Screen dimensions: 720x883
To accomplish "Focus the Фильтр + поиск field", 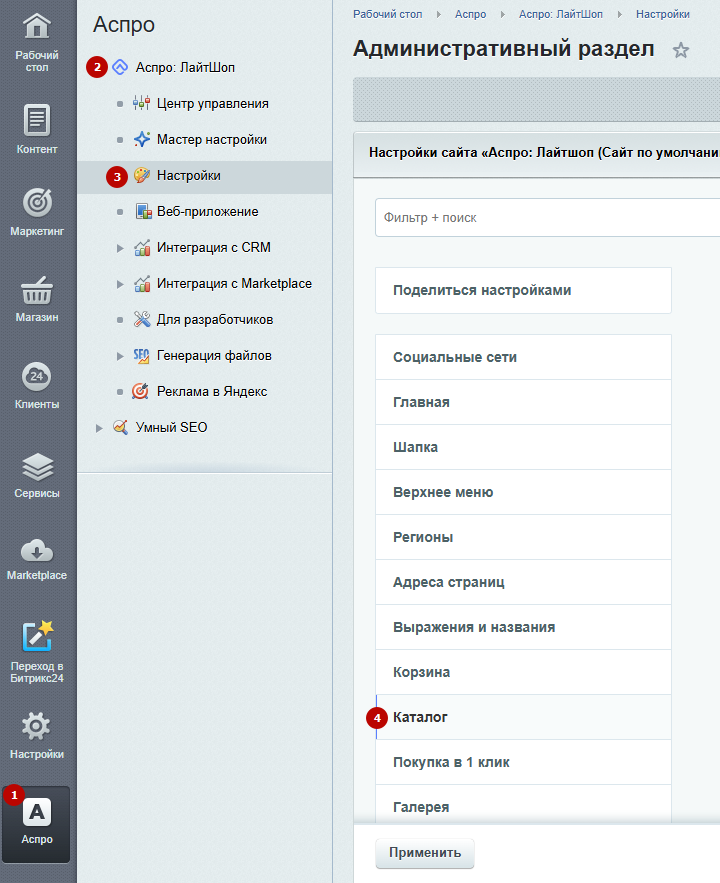I will tap(547, 217).
